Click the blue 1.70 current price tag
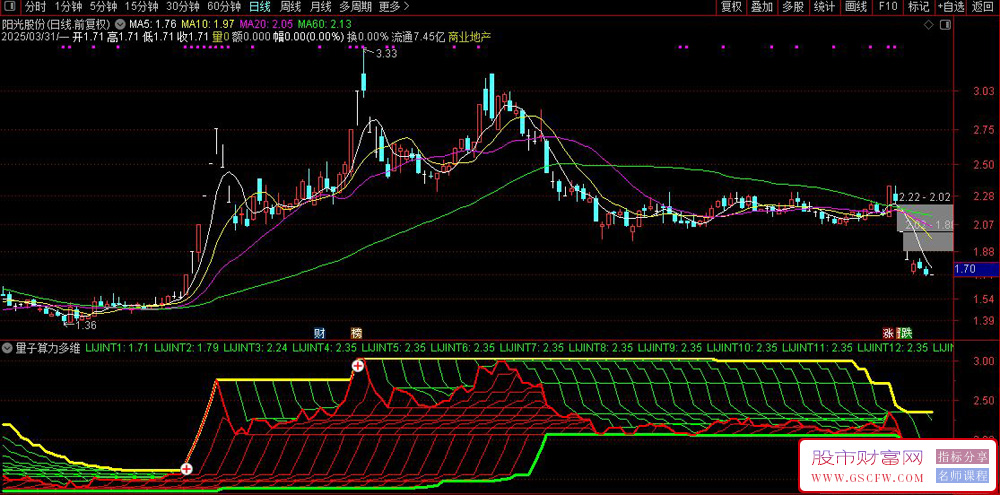Screen dimensions: 1000x495 pyautogui.click(x=974, y=270)
